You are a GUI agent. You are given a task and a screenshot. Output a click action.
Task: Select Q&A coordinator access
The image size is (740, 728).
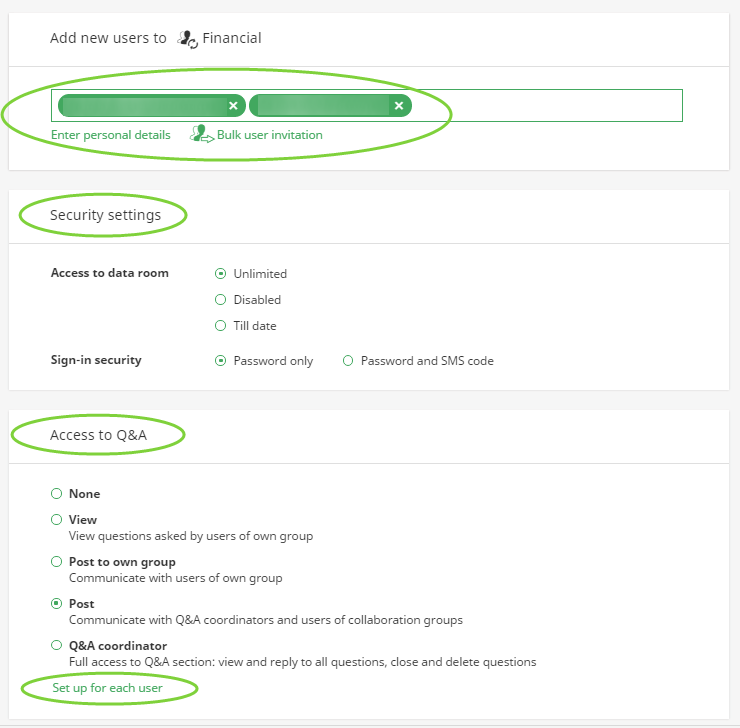point(57,646)
